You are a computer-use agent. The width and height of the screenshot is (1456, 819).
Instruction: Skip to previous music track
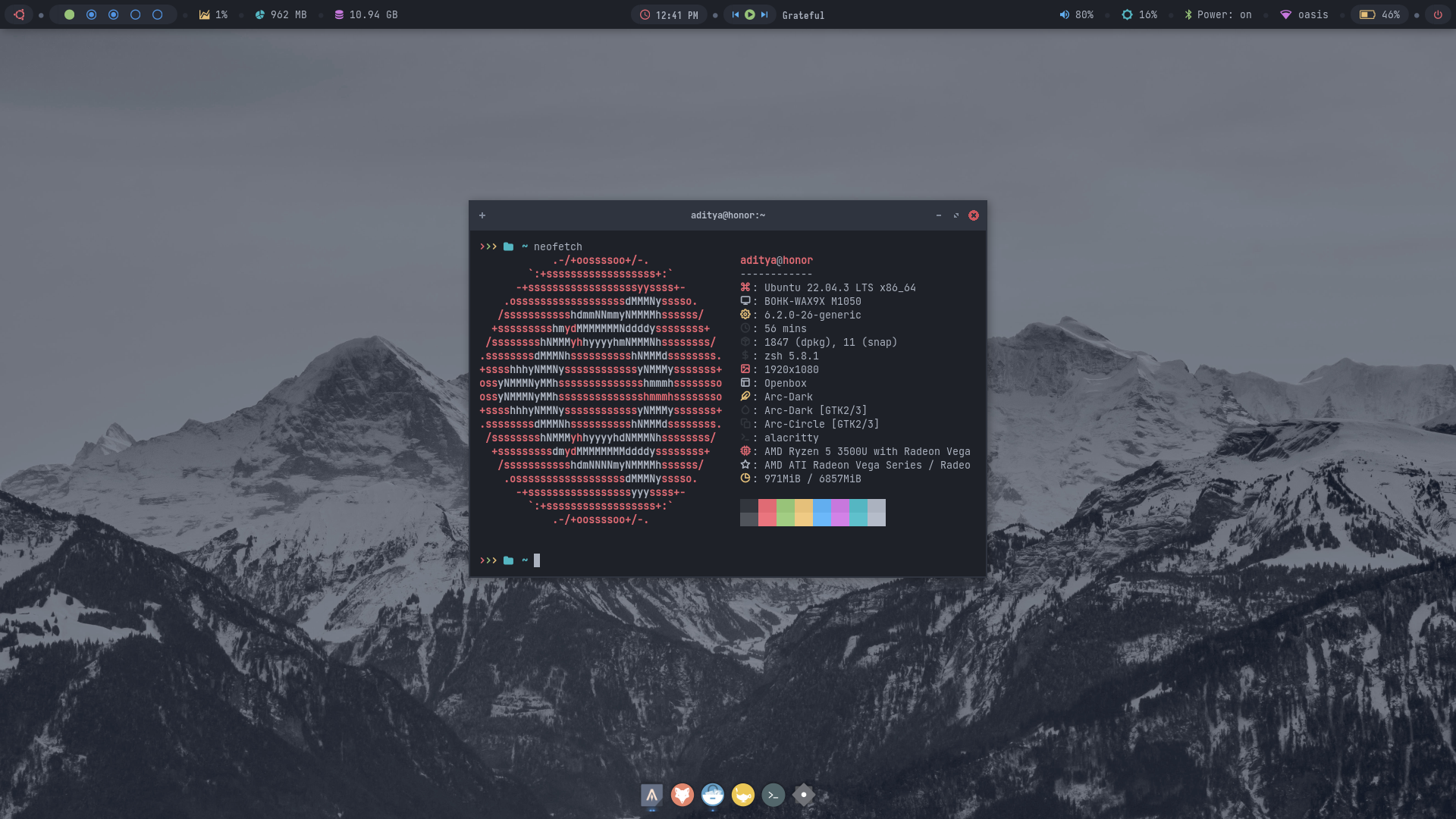(x=735, y=14)
